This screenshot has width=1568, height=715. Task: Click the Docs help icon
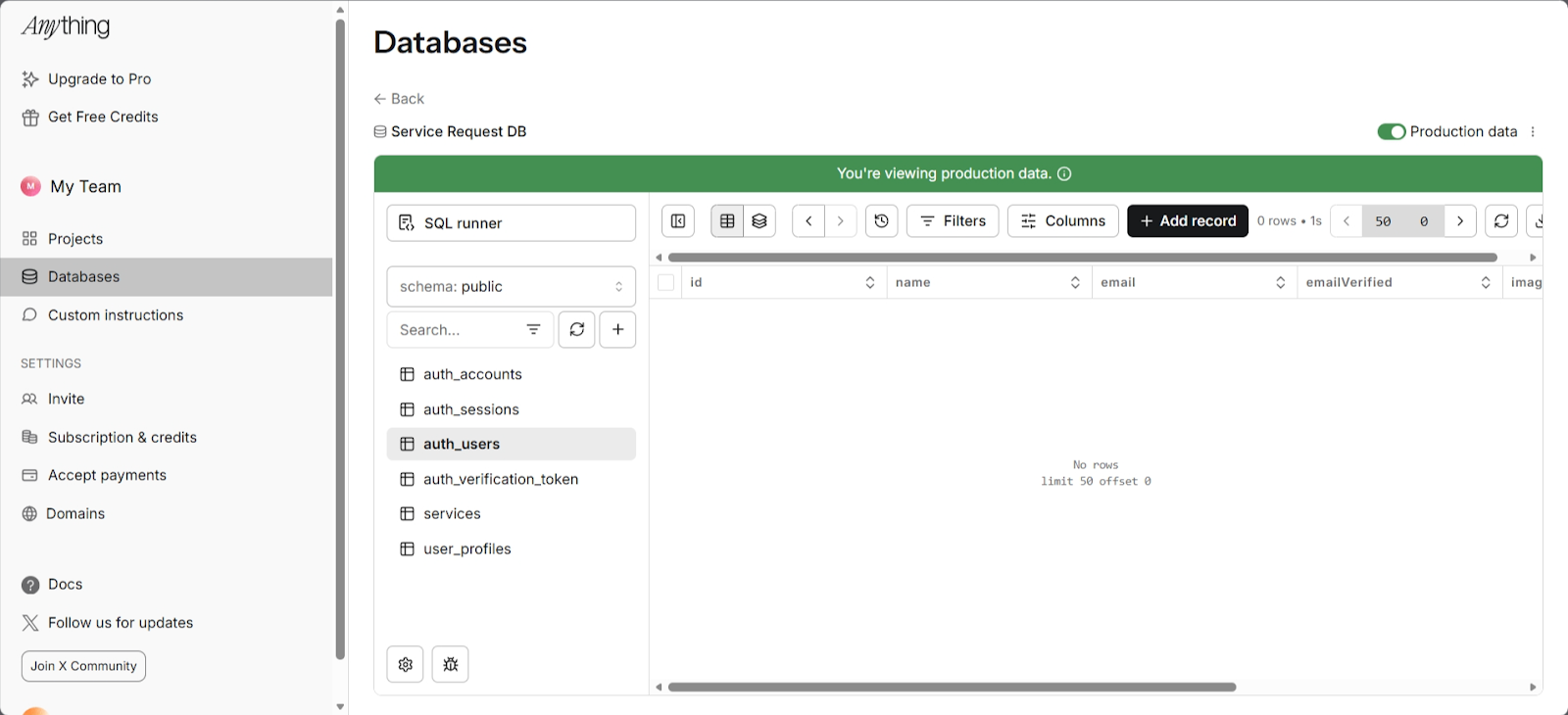[30, 585]
